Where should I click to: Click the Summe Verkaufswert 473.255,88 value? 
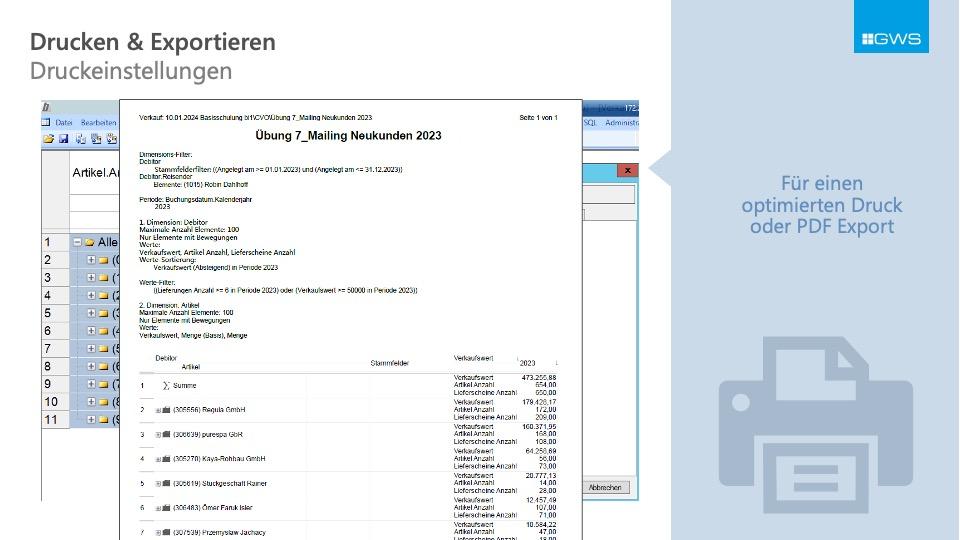[x=539, y=378]
